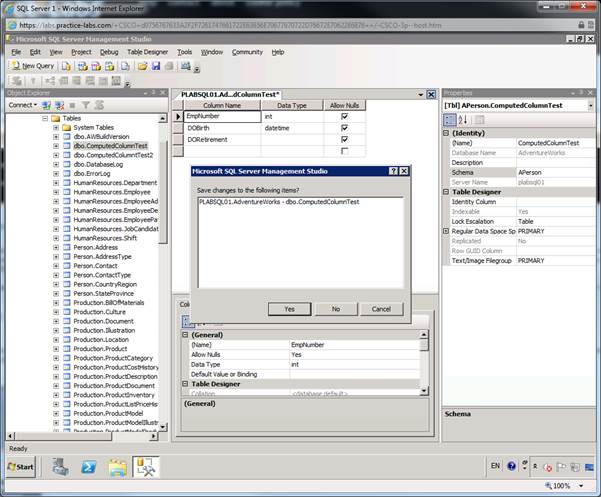The width and height of the screenshot is (601, 497).
Task: Click the Disconnect icon in Object Explorer
Action: pyautogui.click(x=59, y=105)
